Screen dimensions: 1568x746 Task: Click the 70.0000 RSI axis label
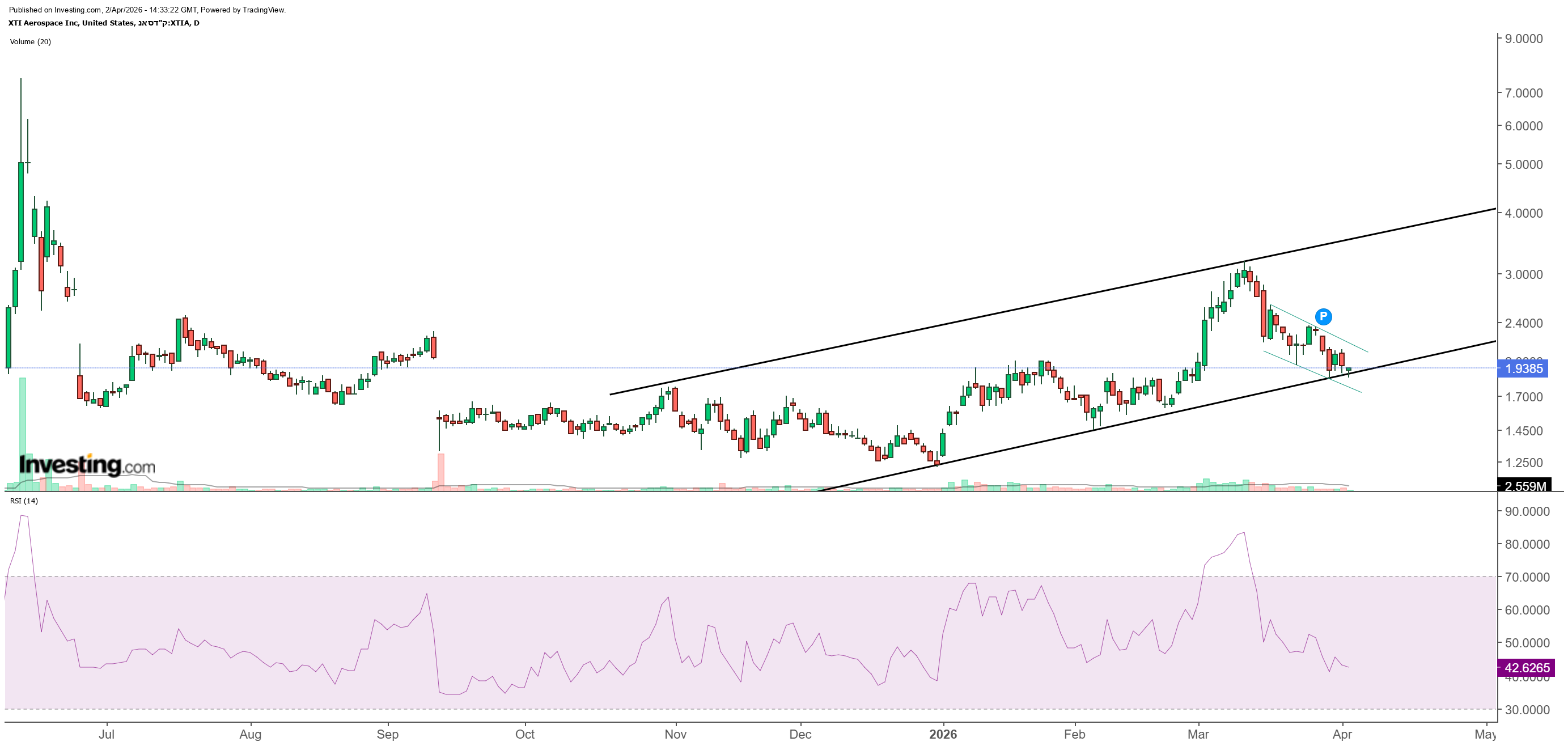(1527, 577)
